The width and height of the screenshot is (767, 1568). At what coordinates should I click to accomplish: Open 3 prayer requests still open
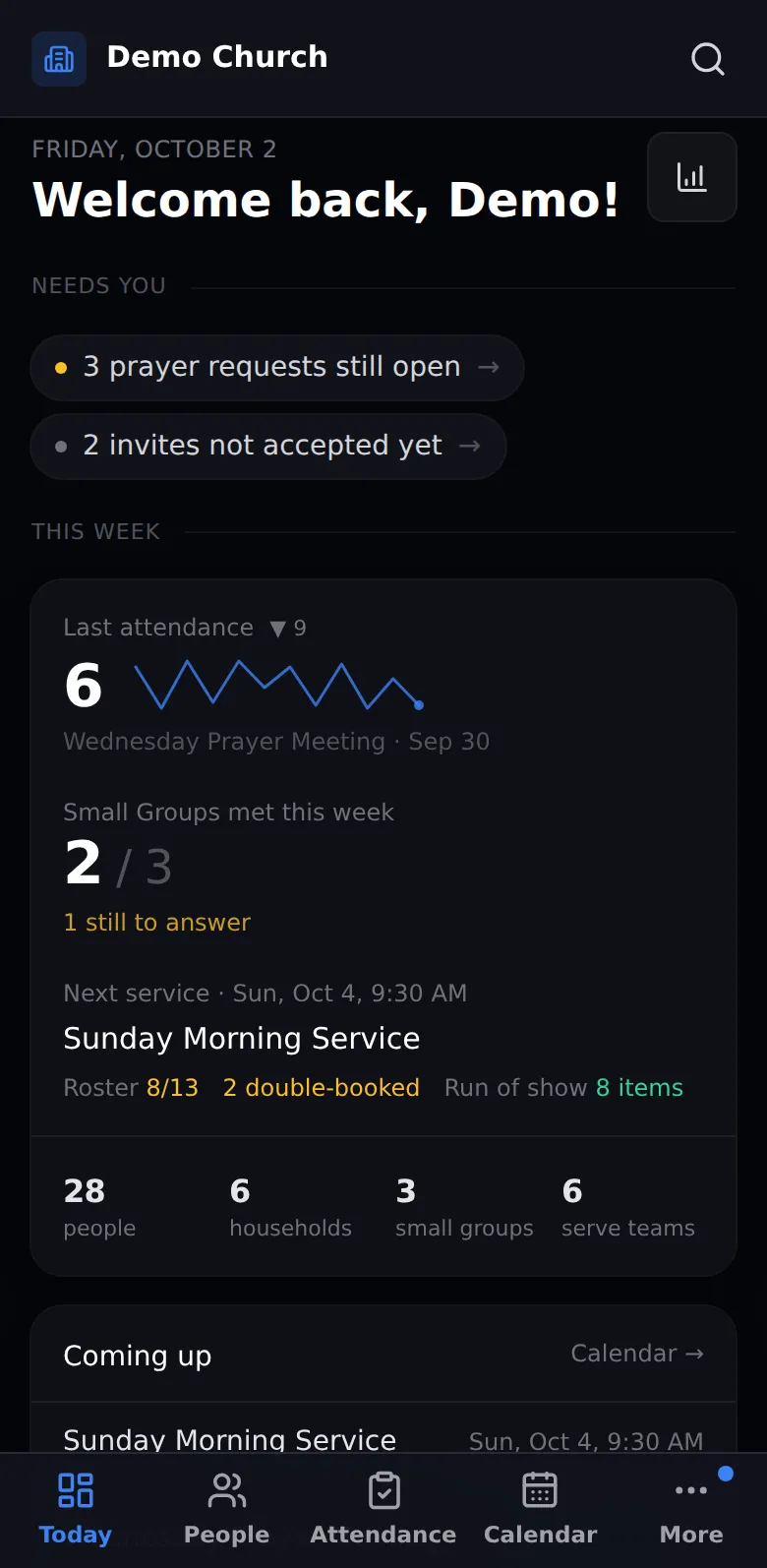[277, 368]
